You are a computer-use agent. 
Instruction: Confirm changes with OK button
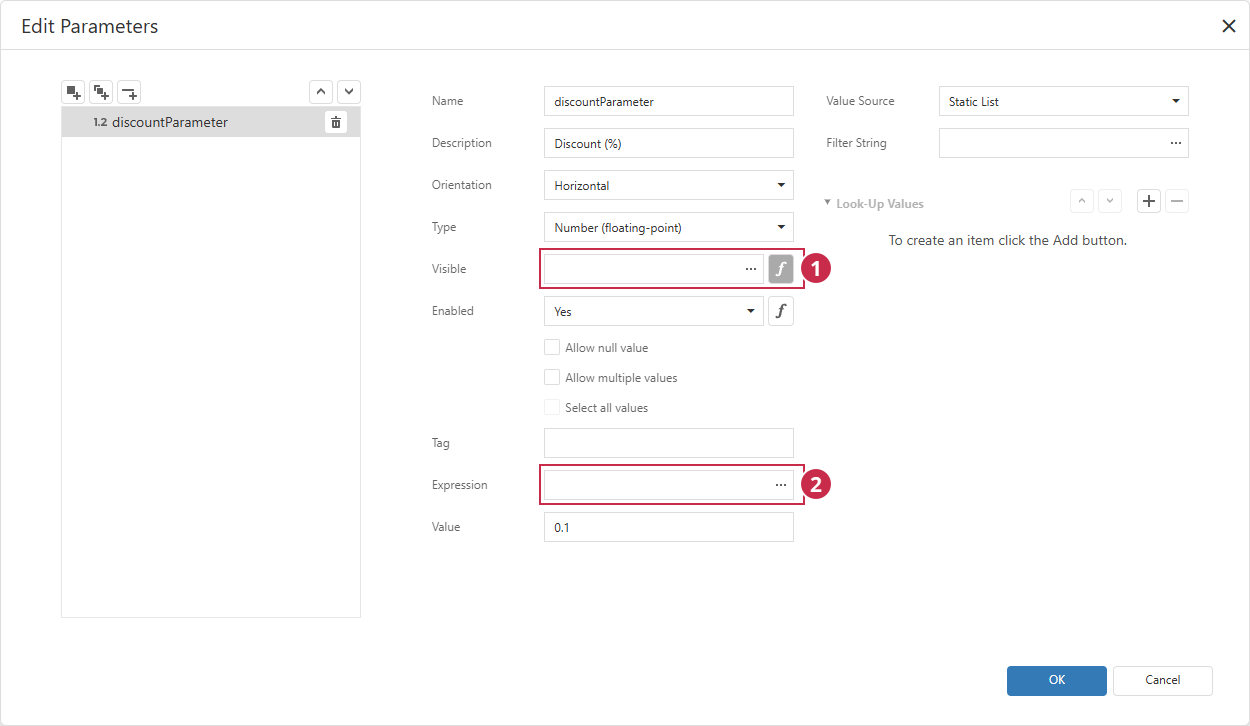pos(1057,680)
